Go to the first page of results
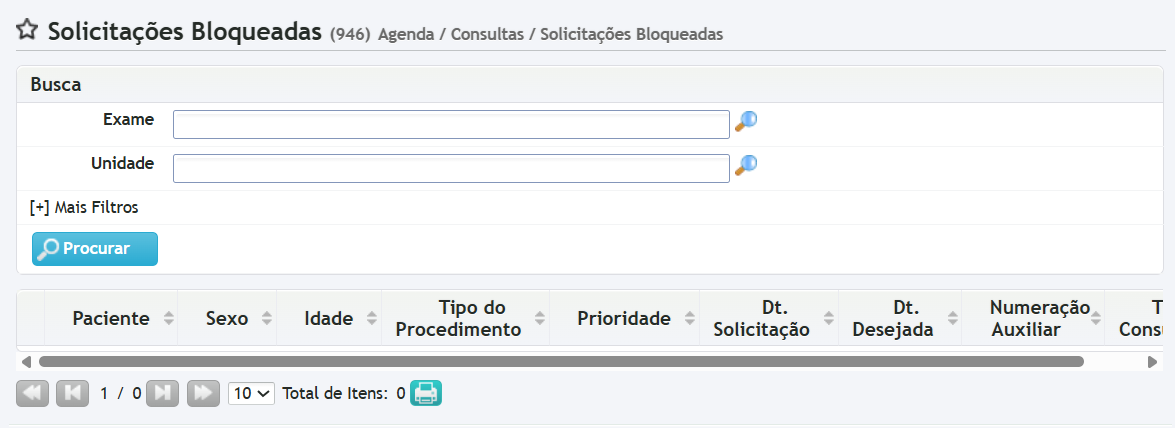Image resolution: width=1175 pixels, height=428 pixels. (x=33, y=393)
